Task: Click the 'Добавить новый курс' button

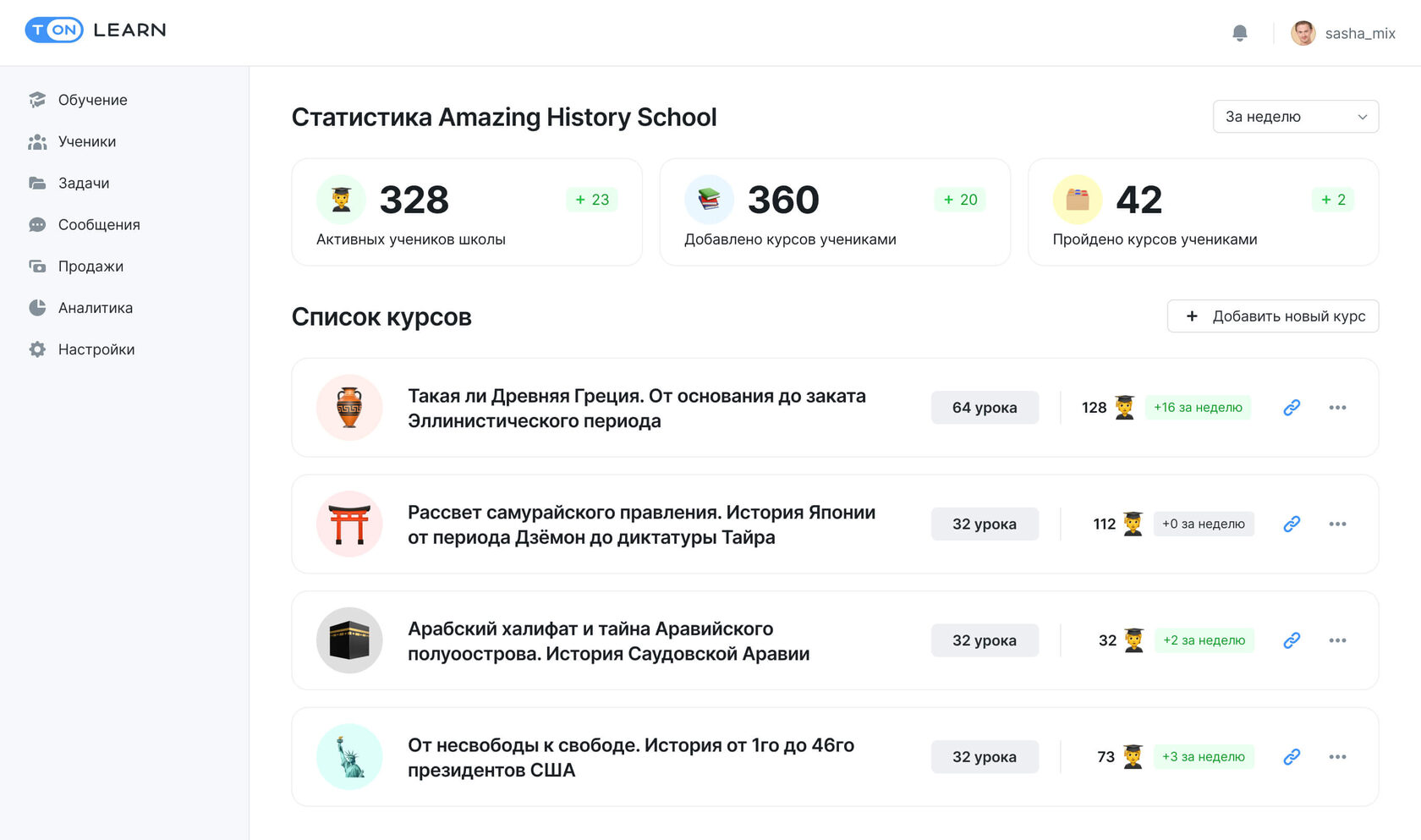Action: [1273, 316]
